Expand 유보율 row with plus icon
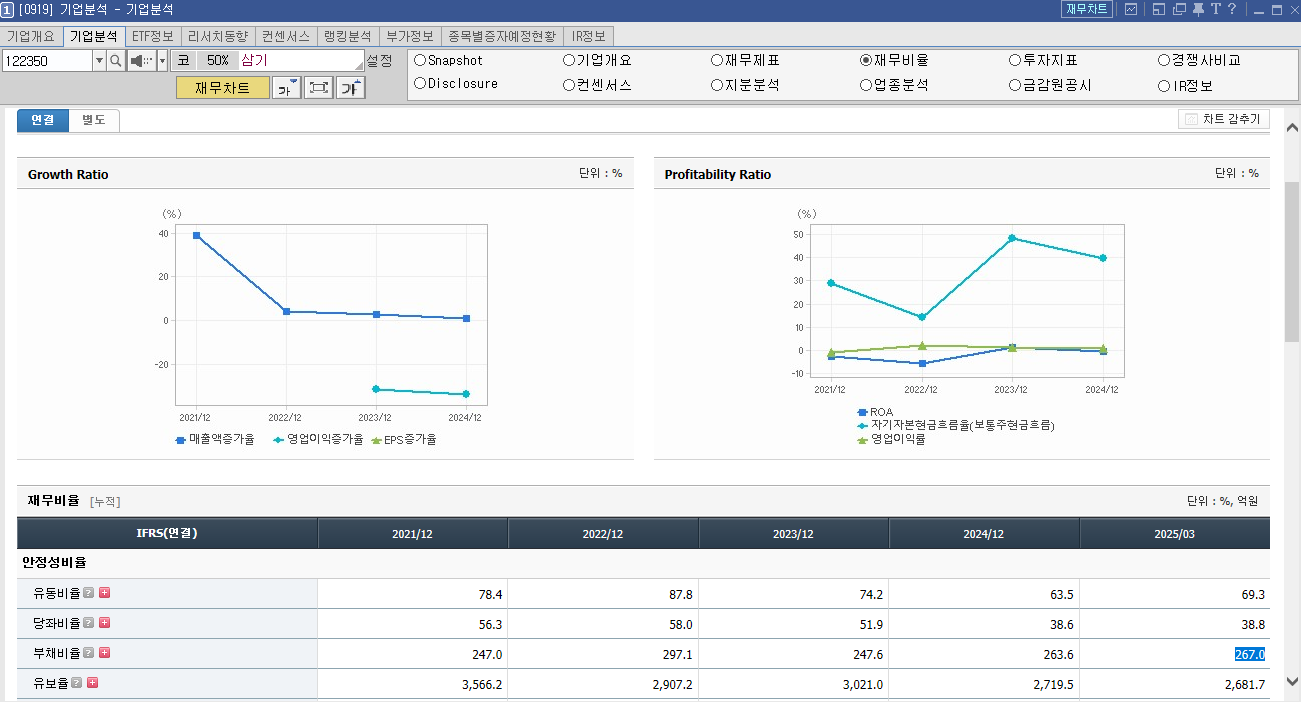The image size is (1301, 702). point(93,683)
